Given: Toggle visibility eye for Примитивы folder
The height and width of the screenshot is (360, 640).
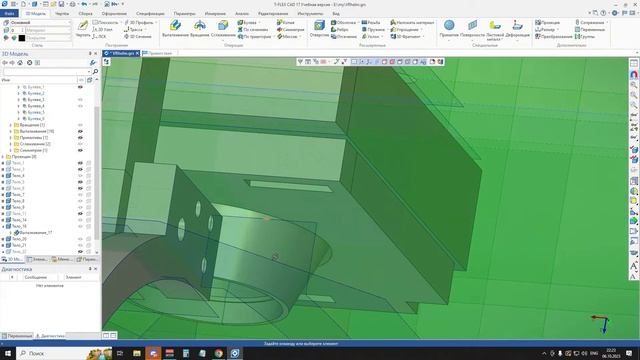Looking at the screenshot, I should (x=80, y=138).
